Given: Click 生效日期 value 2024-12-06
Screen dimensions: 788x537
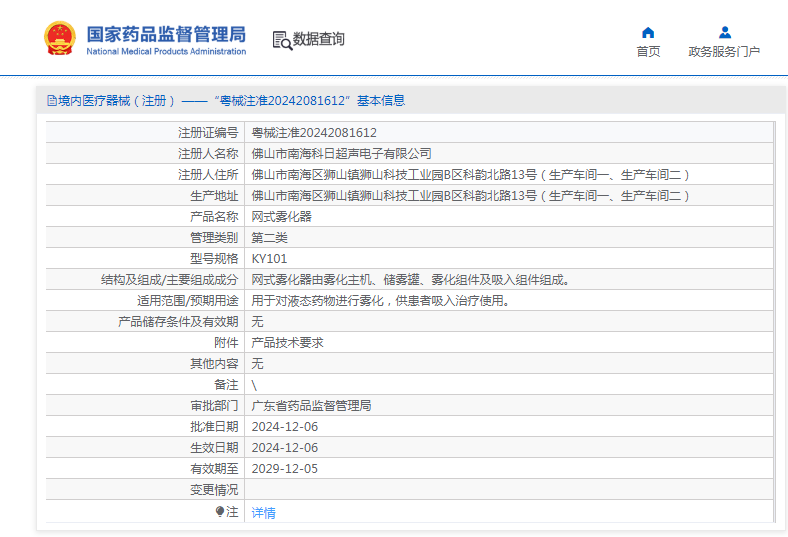Looking at the screenshot, I should pos(285,448).
